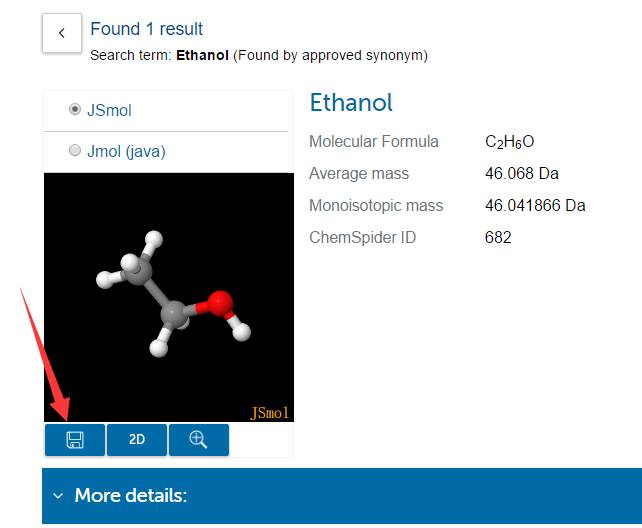642x528 pixels.
Task: Select the JSmol radio option
Action: 75,110
